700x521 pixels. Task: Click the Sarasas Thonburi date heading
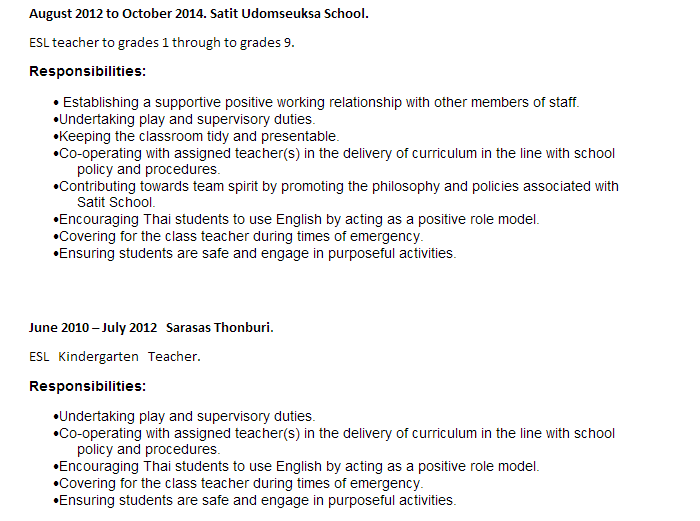point(151,327)
